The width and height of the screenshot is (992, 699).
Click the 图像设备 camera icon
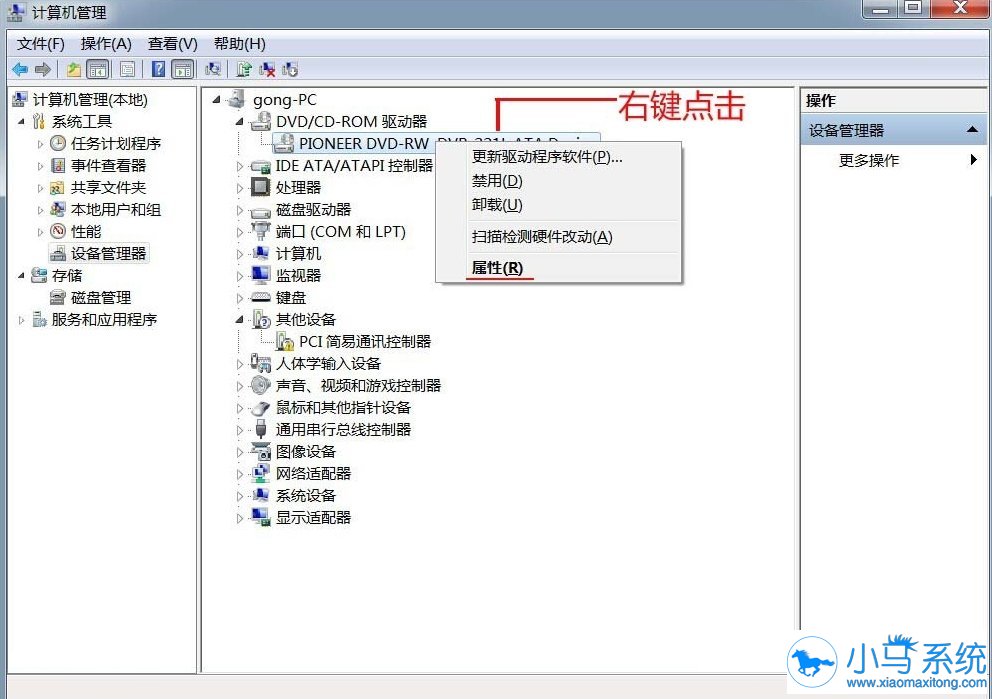pos(261,452)
